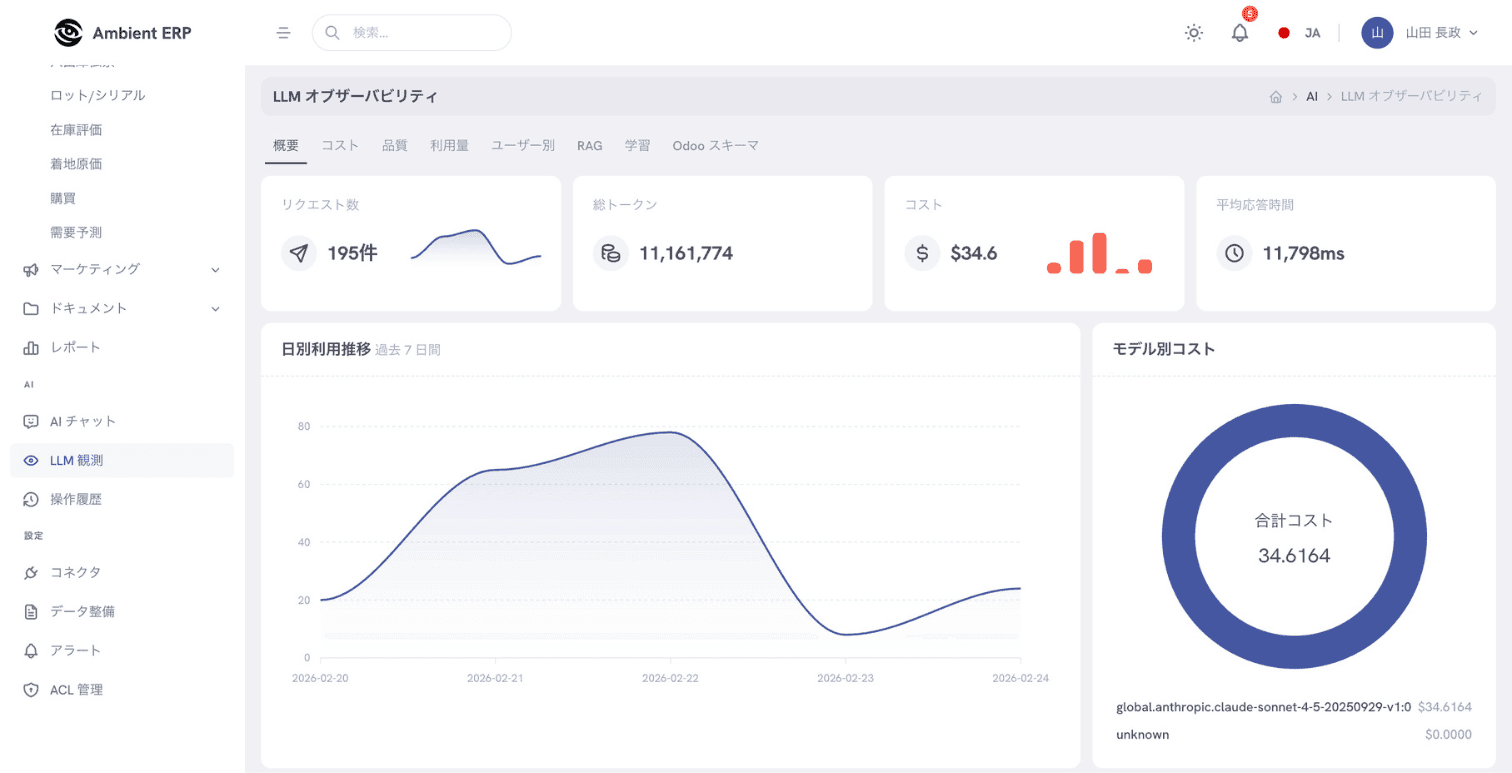
Task: Open AI チャット from the sidebar
Action: (83, 421)
